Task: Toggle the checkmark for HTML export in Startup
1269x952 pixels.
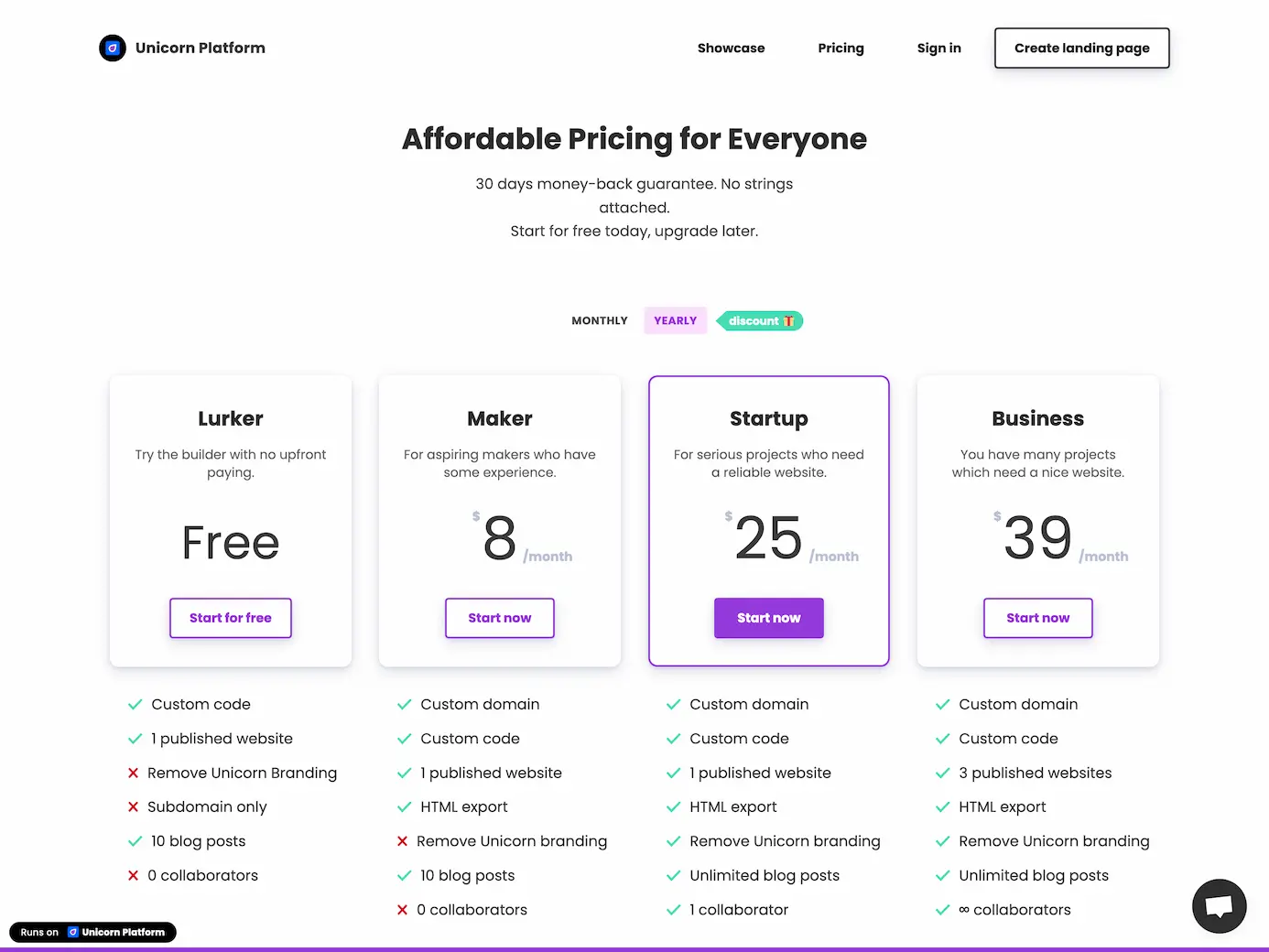Action: click(673, 806)
